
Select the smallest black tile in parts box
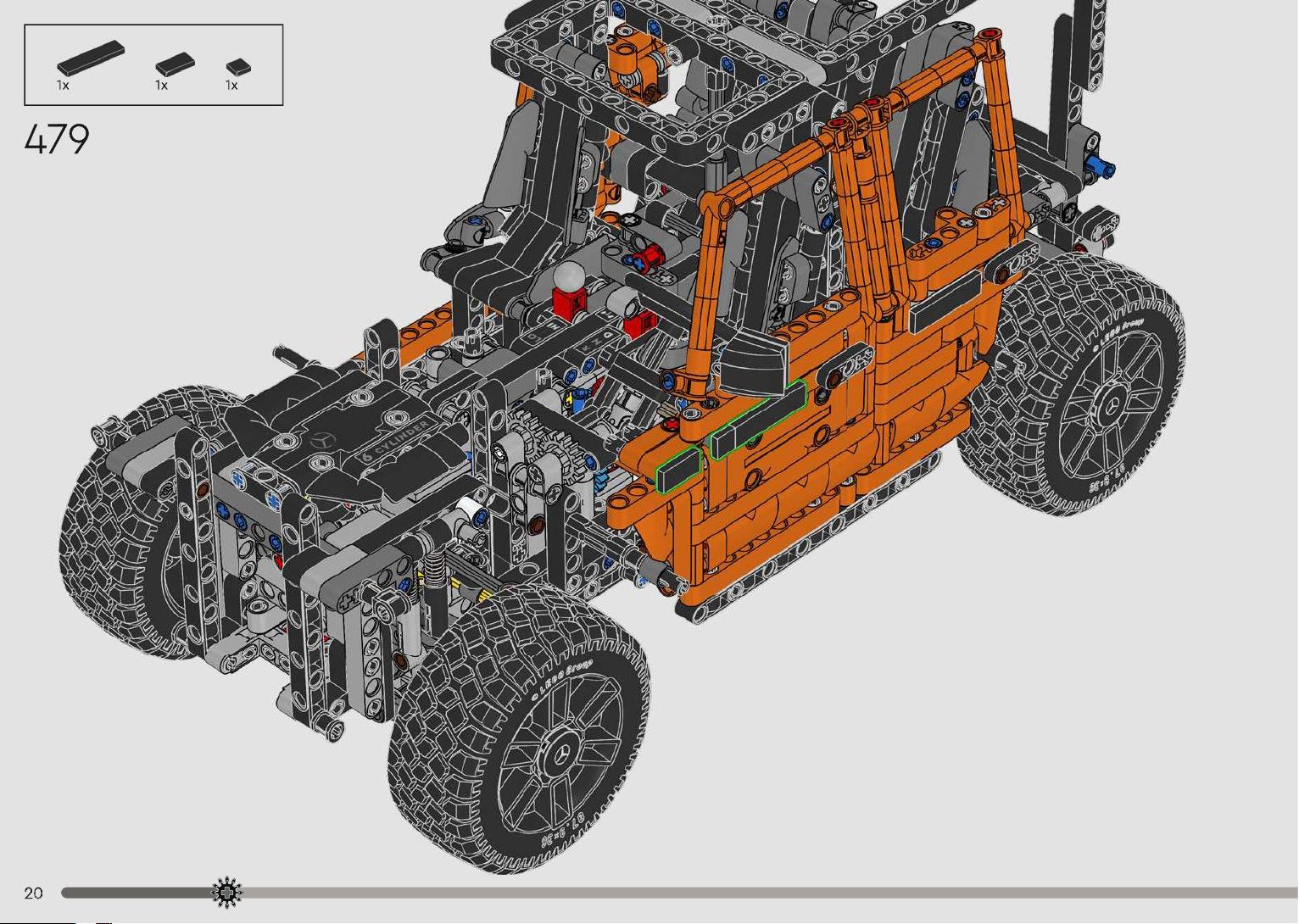[x=238, y=66]
